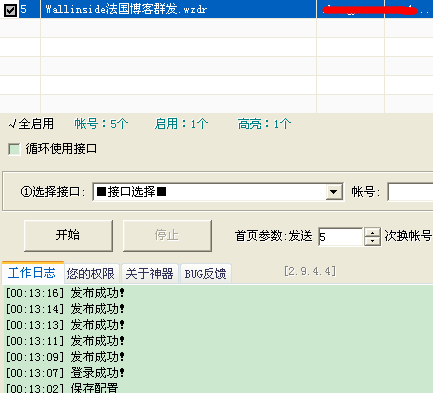Select log entry [00:13:14] 发布成功
This screenshot has width=433, height=393.
[65, 309]
